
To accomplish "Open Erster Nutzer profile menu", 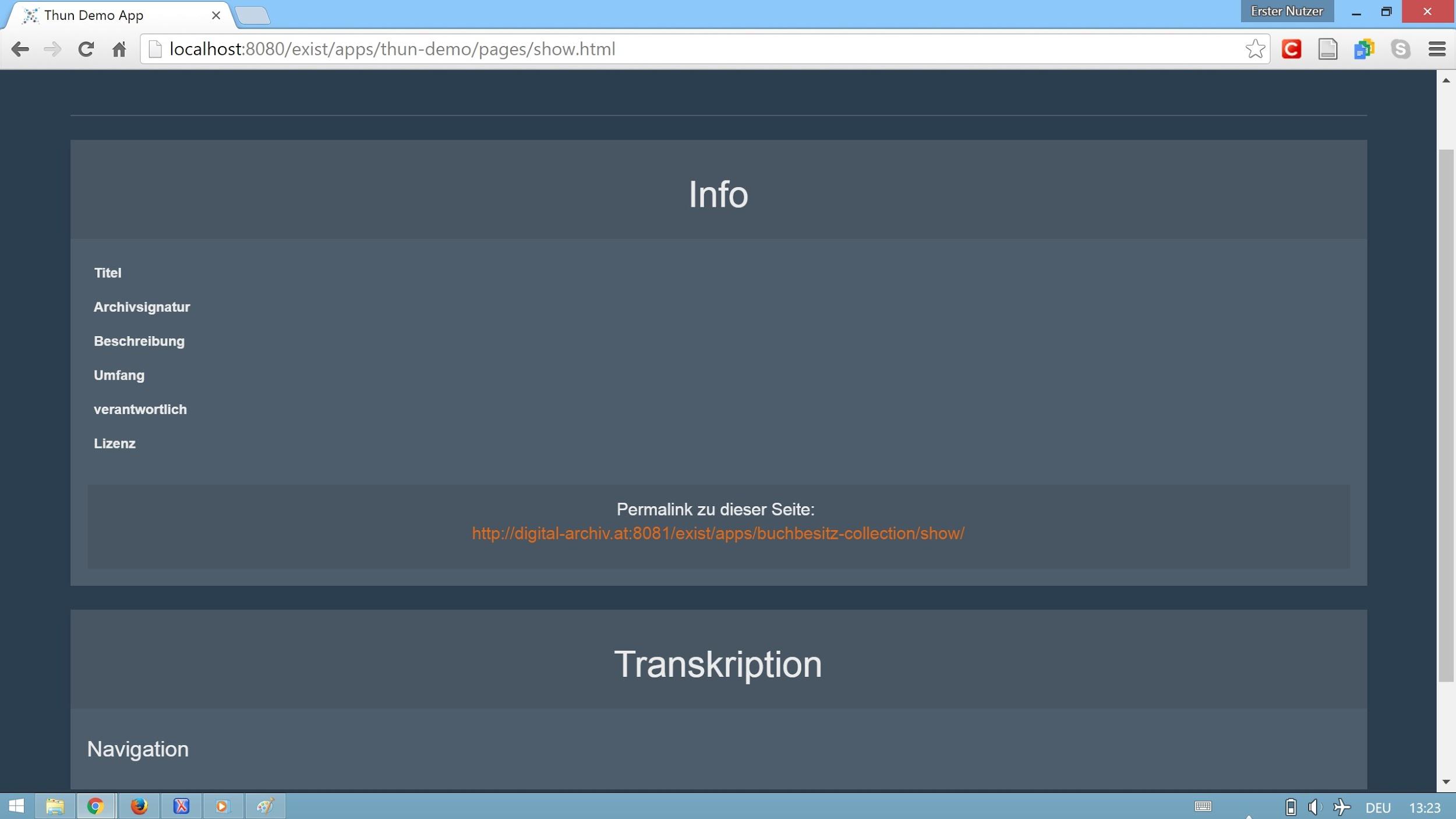I will click(x=1287, y=12).
